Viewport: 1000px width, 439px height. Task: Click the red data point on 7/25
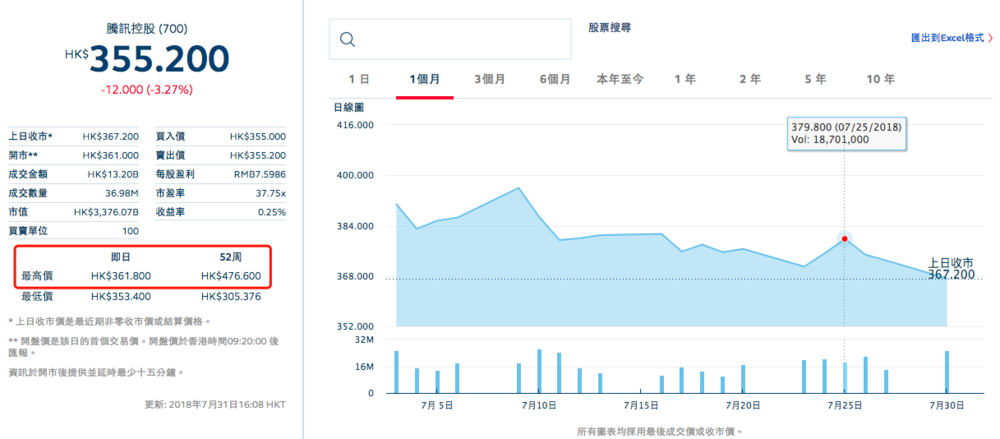coord(844,239)
